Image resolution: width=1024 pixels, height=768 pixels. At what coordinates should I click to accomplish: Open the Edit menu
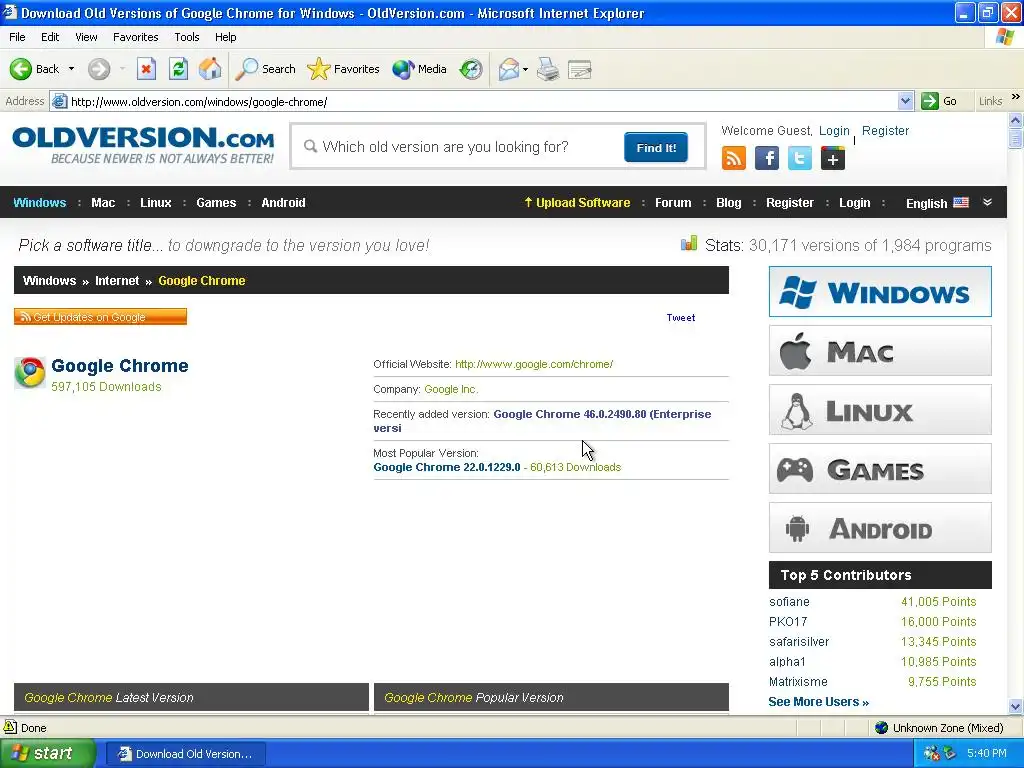(50, 37)
